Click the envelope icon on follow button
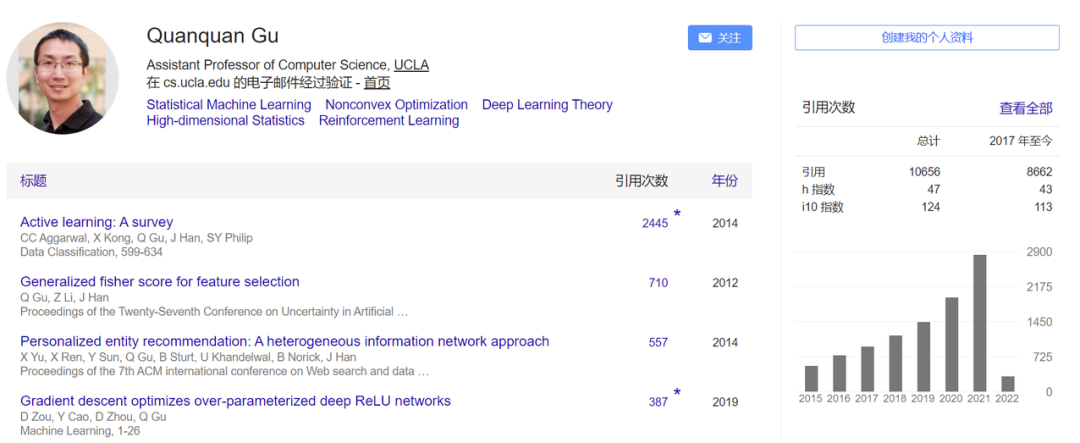The width and height of the screenshot is (1080, 443). click(705, 38)
